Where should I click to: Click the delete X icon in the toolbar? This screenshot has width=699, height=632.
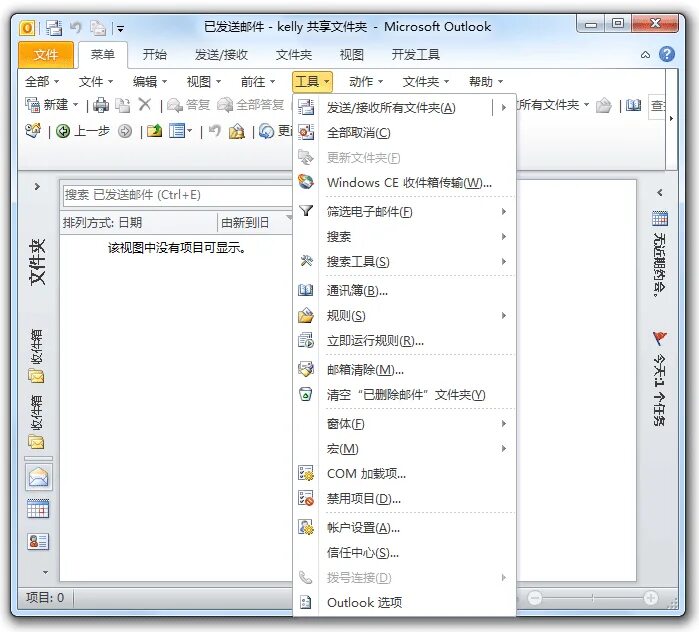click(144, 105)
